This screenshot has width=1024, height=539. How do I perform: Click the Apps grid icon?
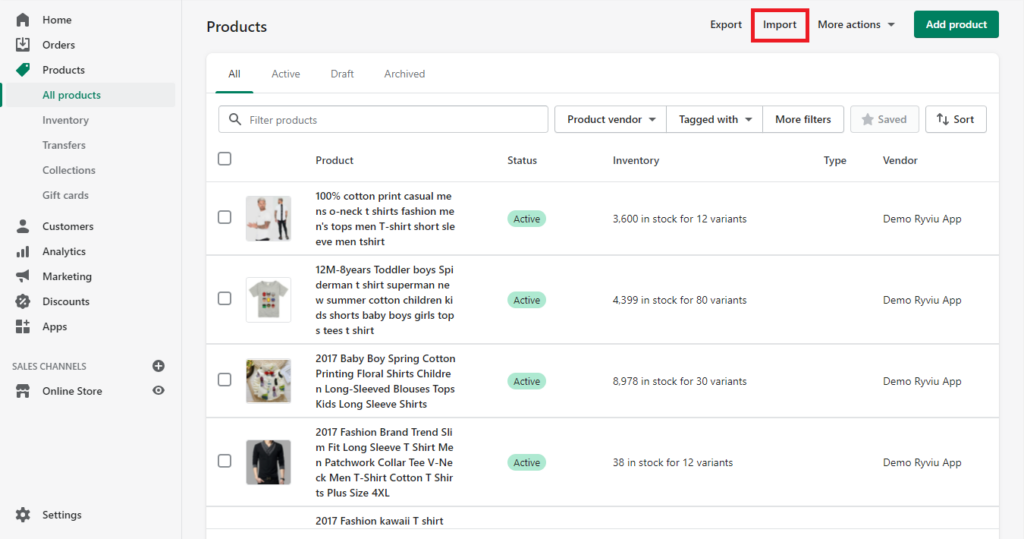[23, 326]
